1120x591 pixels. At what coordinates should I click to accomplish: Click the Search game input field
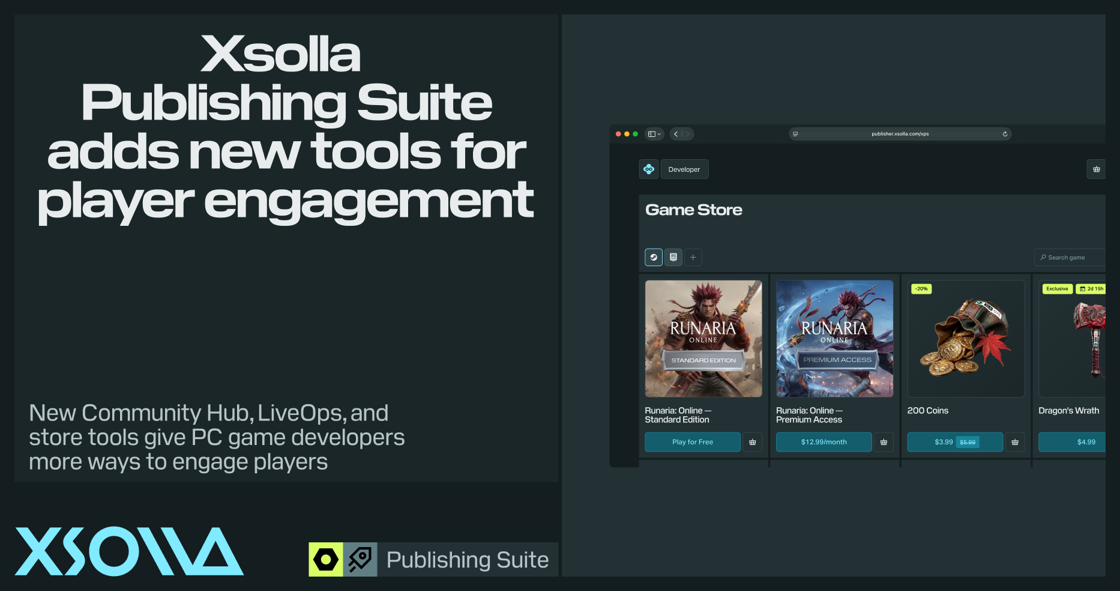pyautogui.click(x=1070, y=257)
